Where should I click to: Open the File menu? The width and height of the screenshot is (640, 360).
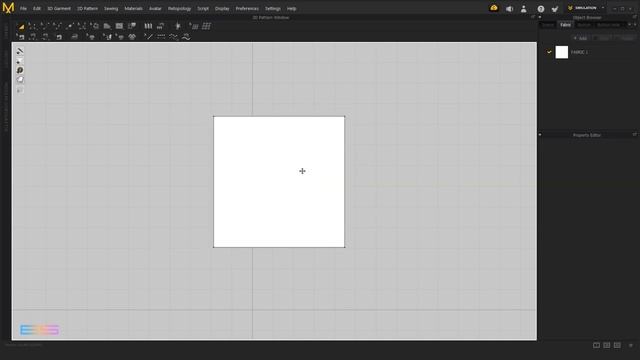tap(23, 9)
